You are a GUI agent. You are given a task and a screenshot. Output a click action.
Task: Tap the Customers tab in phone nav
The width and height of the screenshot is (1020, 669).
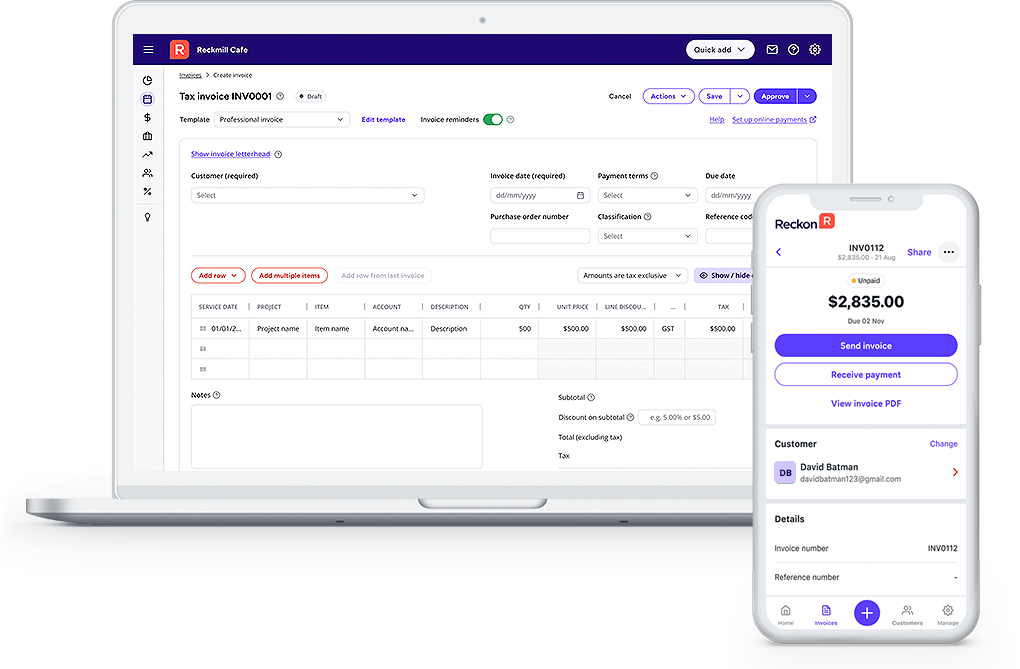click(907, 614)
